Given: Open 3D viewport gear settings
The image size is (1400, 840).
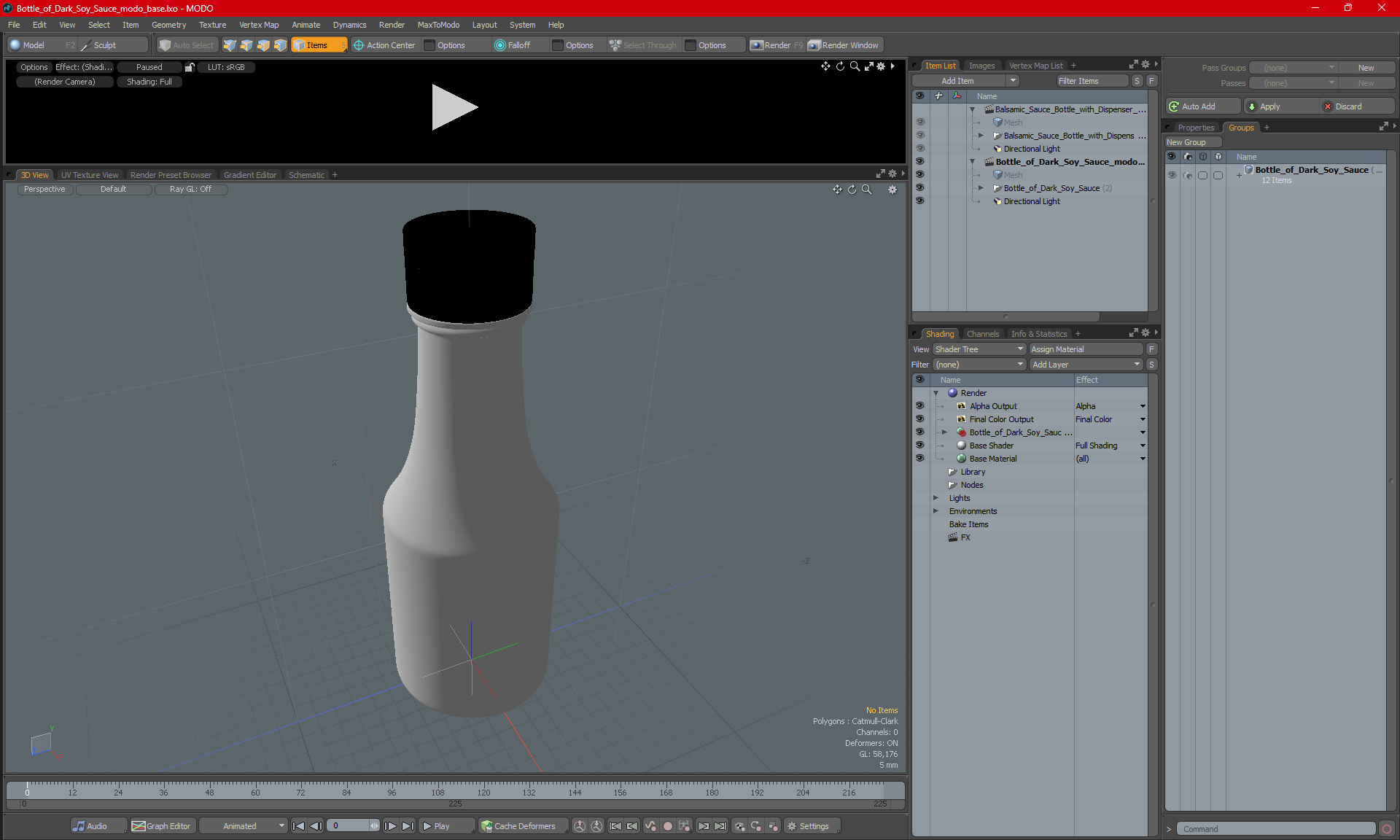Looking at the screenshot, I should point(892,190).
